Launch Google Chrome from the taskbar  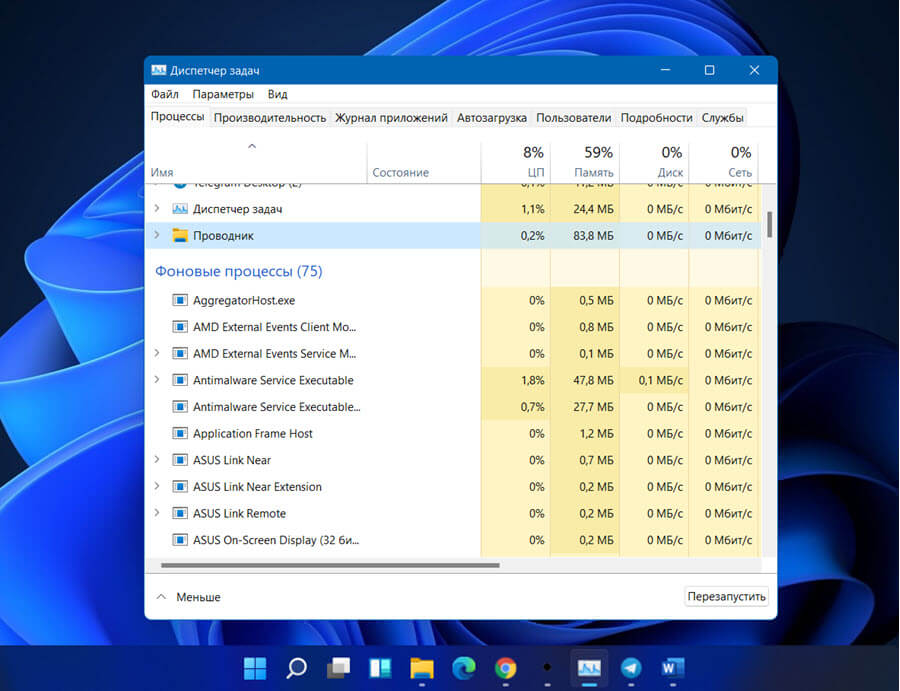506,668
